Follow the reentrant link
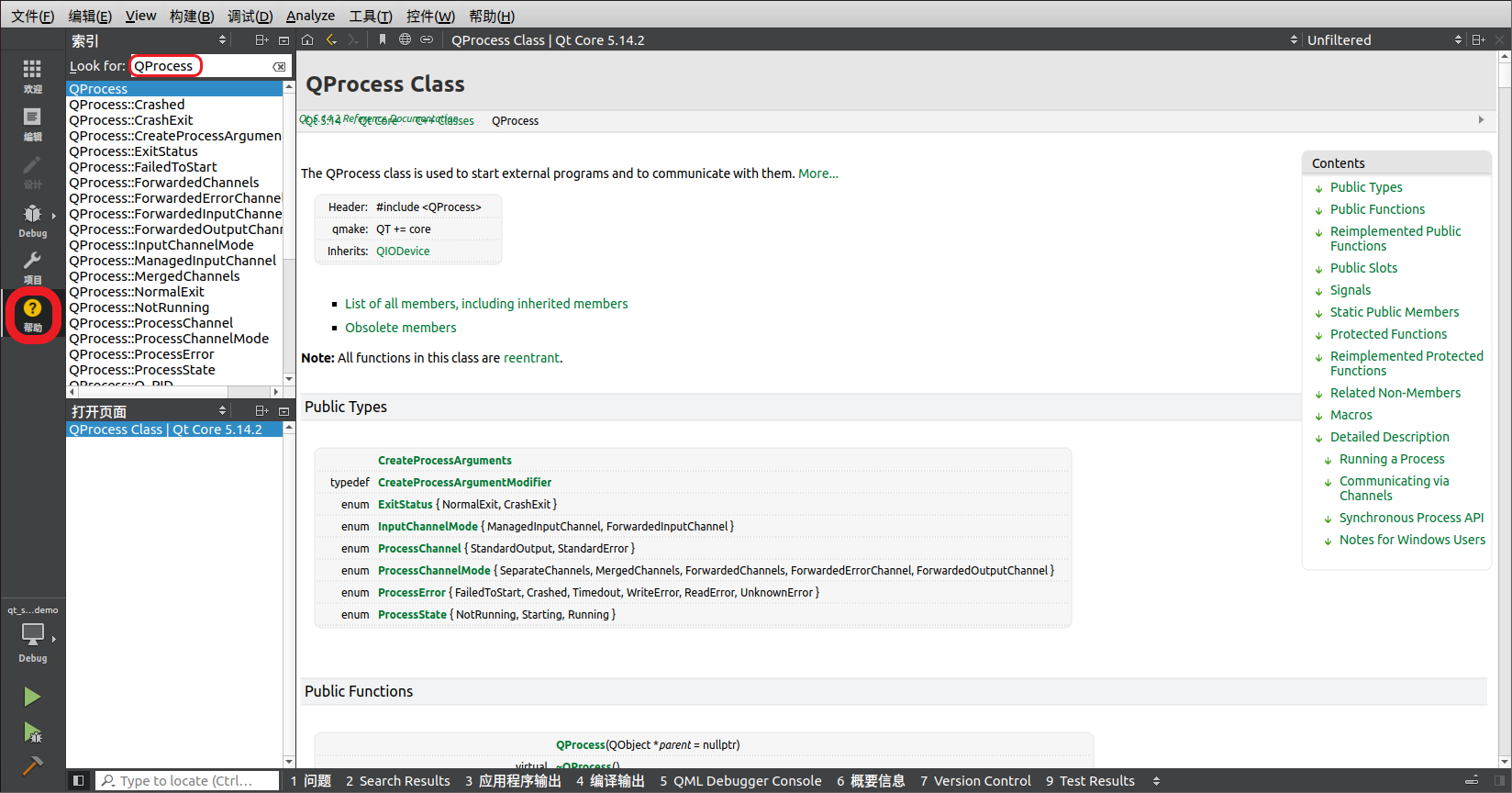 [x=531, y=358]
